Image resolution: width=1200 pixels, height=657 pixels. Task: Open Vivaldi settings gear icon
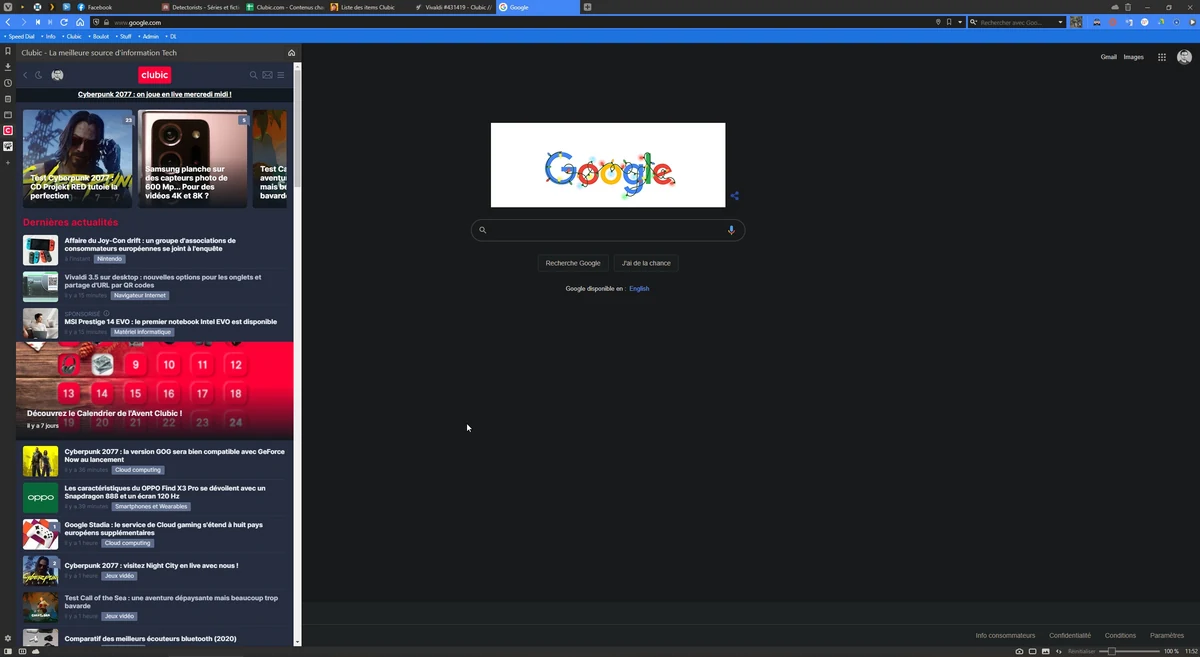(8, 638)
